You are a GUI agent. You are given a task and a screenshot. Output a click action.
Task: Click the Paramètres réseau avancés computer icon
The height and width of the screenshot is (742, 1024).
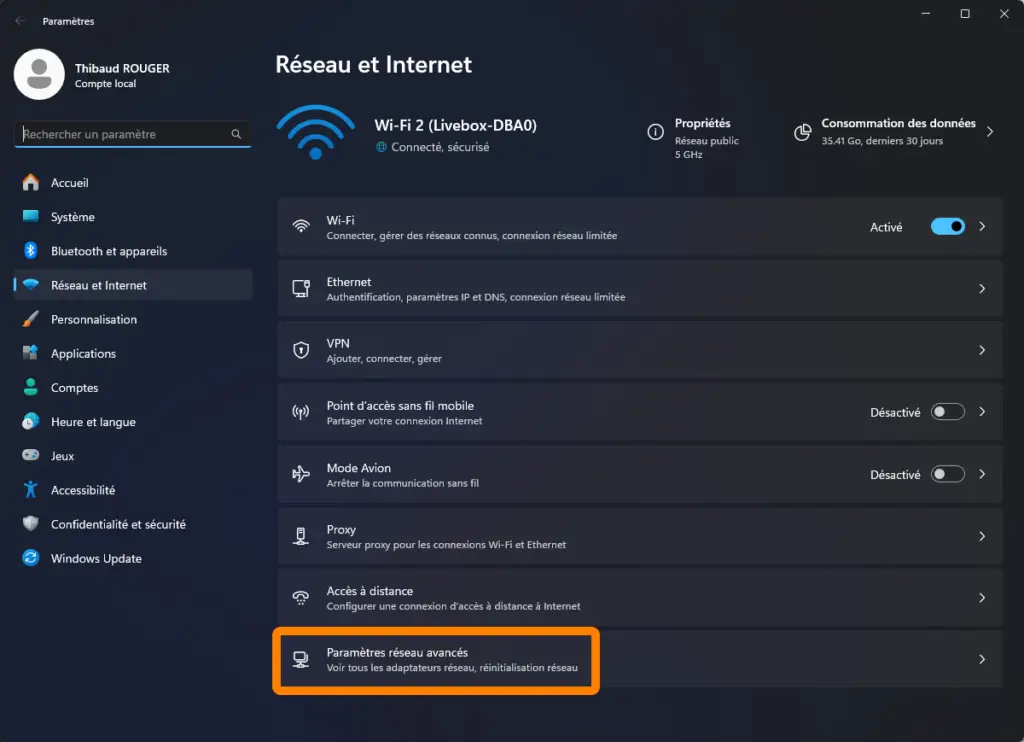coord(301,659)
